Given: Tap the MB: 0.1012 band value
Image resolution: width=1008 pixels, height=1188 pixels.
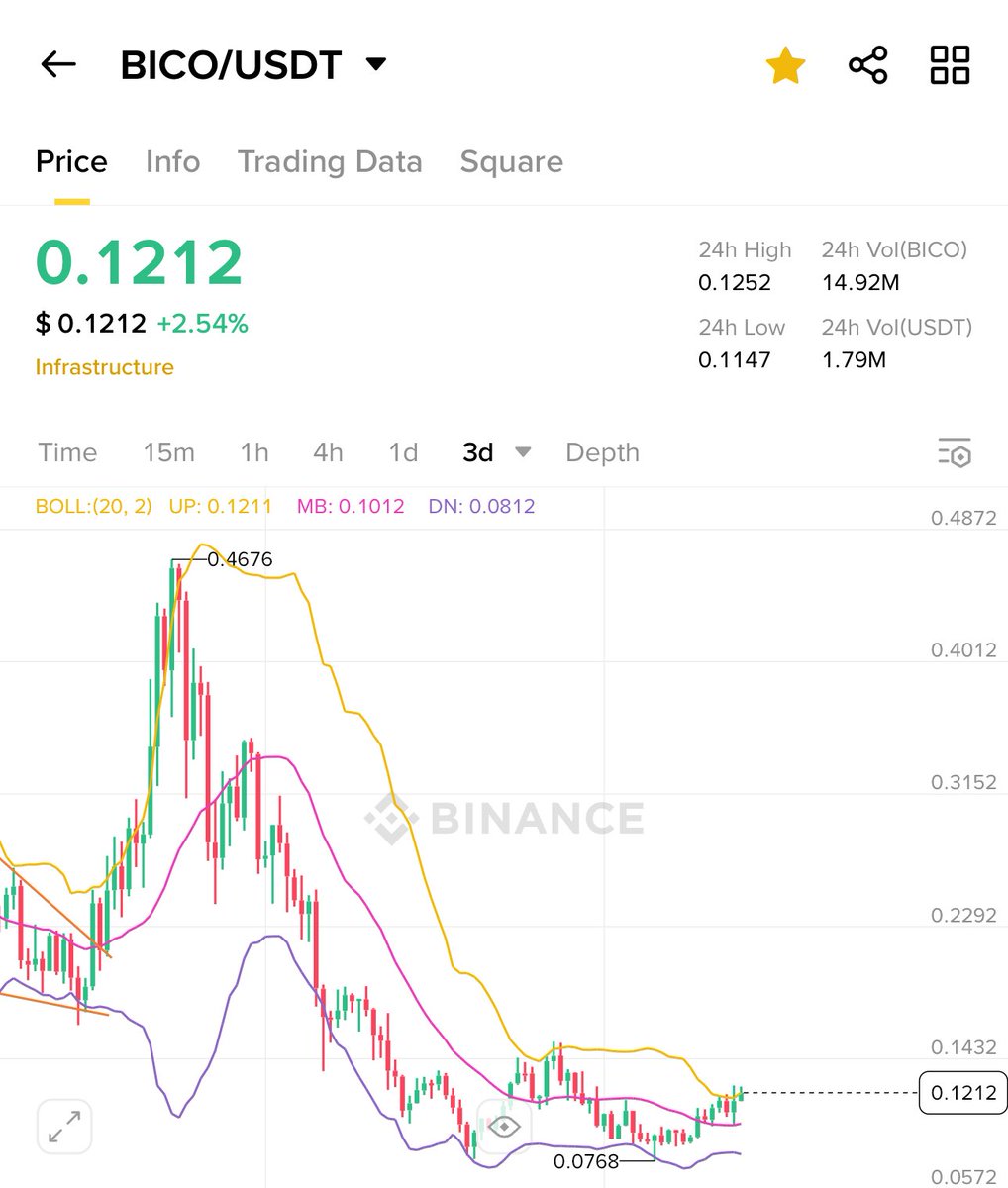Looking at the screenshot, I should [x=351, y=506].
